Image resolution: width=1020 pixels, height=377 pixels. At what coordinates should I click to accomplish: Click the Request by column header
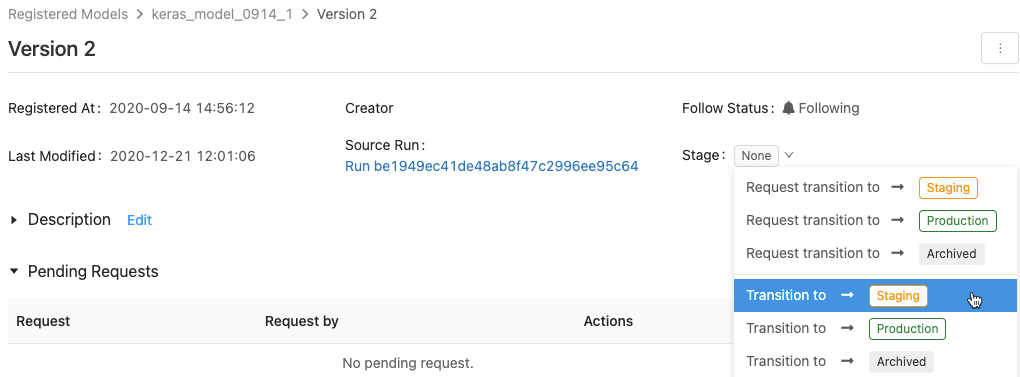tap(302, 321)
